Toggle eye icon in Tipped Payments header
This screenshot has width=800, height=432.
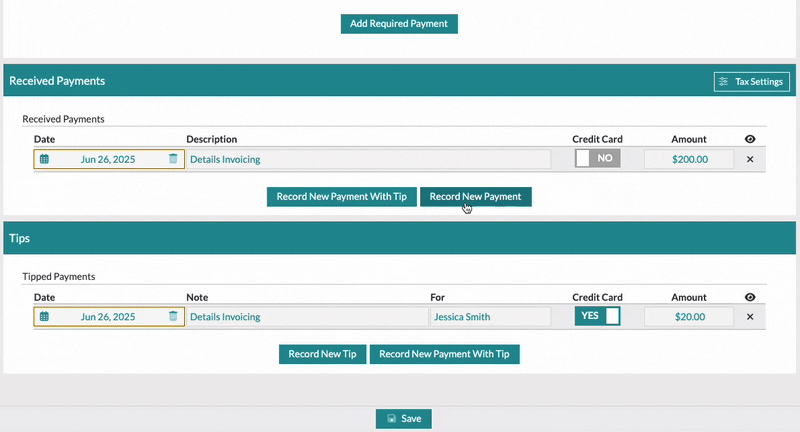pyautogui.click(x=750, y=297)
